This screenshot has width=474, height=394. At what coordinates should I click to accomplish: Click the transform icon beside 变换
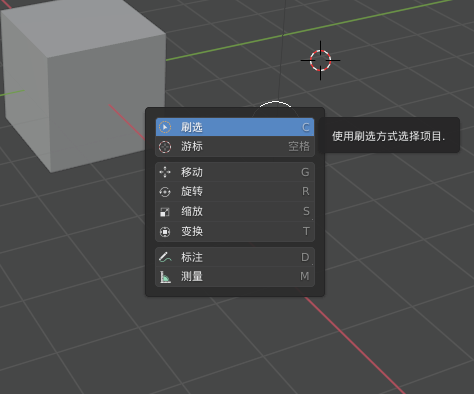(165, 232)
